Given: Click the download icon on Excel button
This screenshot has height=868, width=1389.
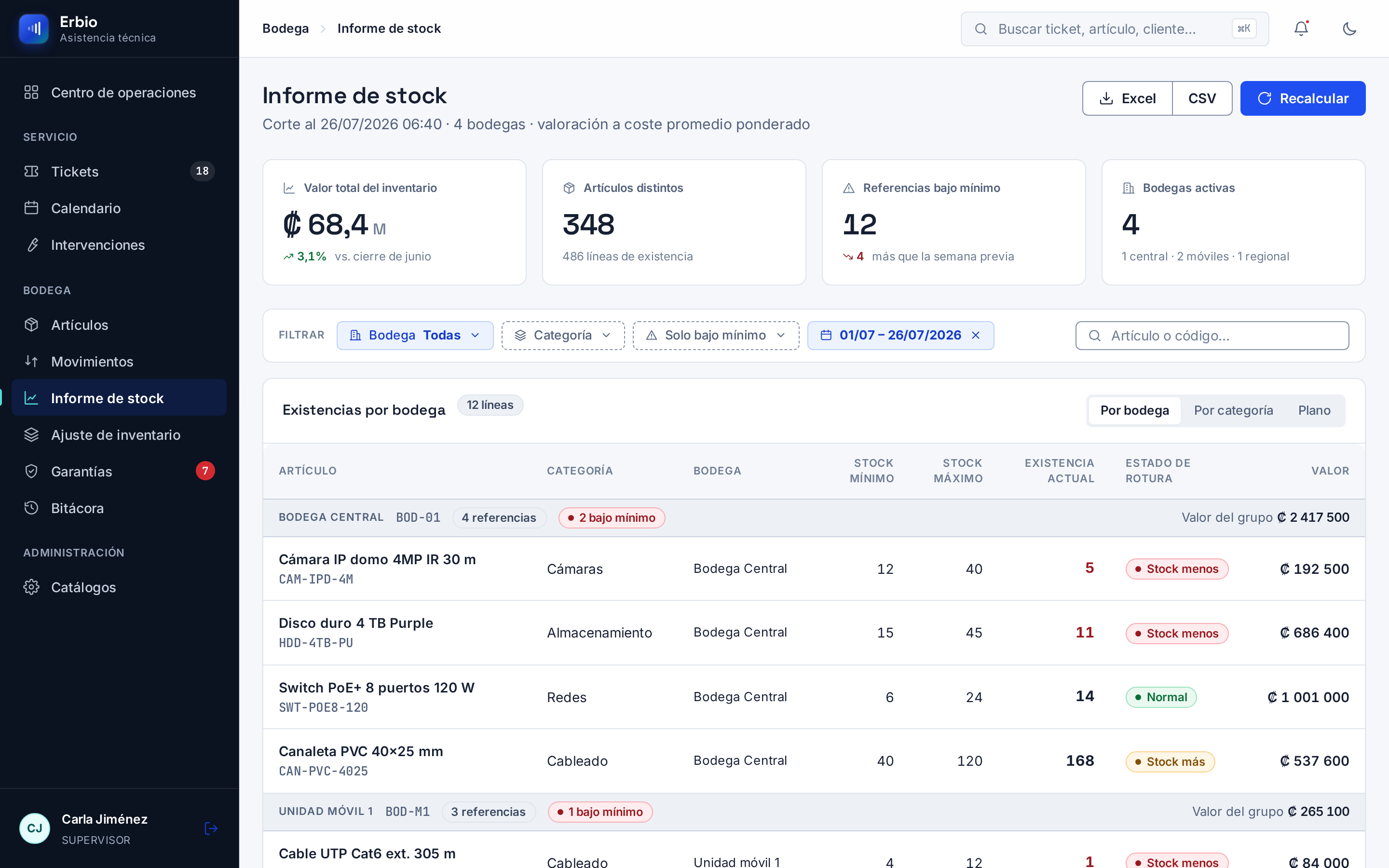Looking at the screenshot, I should coord(1106,99).
